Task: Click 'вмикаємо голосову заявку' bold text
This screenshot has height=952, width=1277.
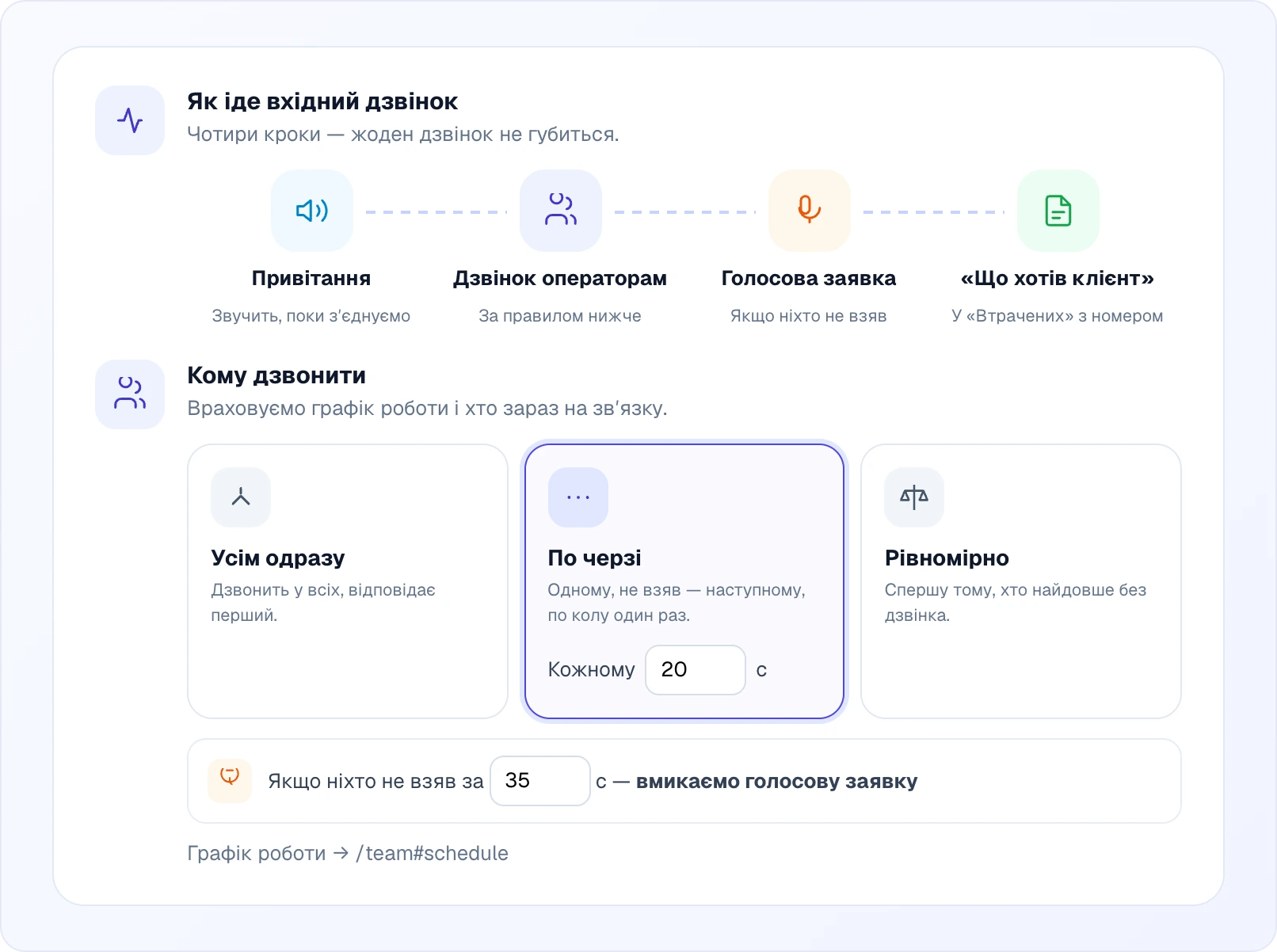Action: click(x=777, y=782)
